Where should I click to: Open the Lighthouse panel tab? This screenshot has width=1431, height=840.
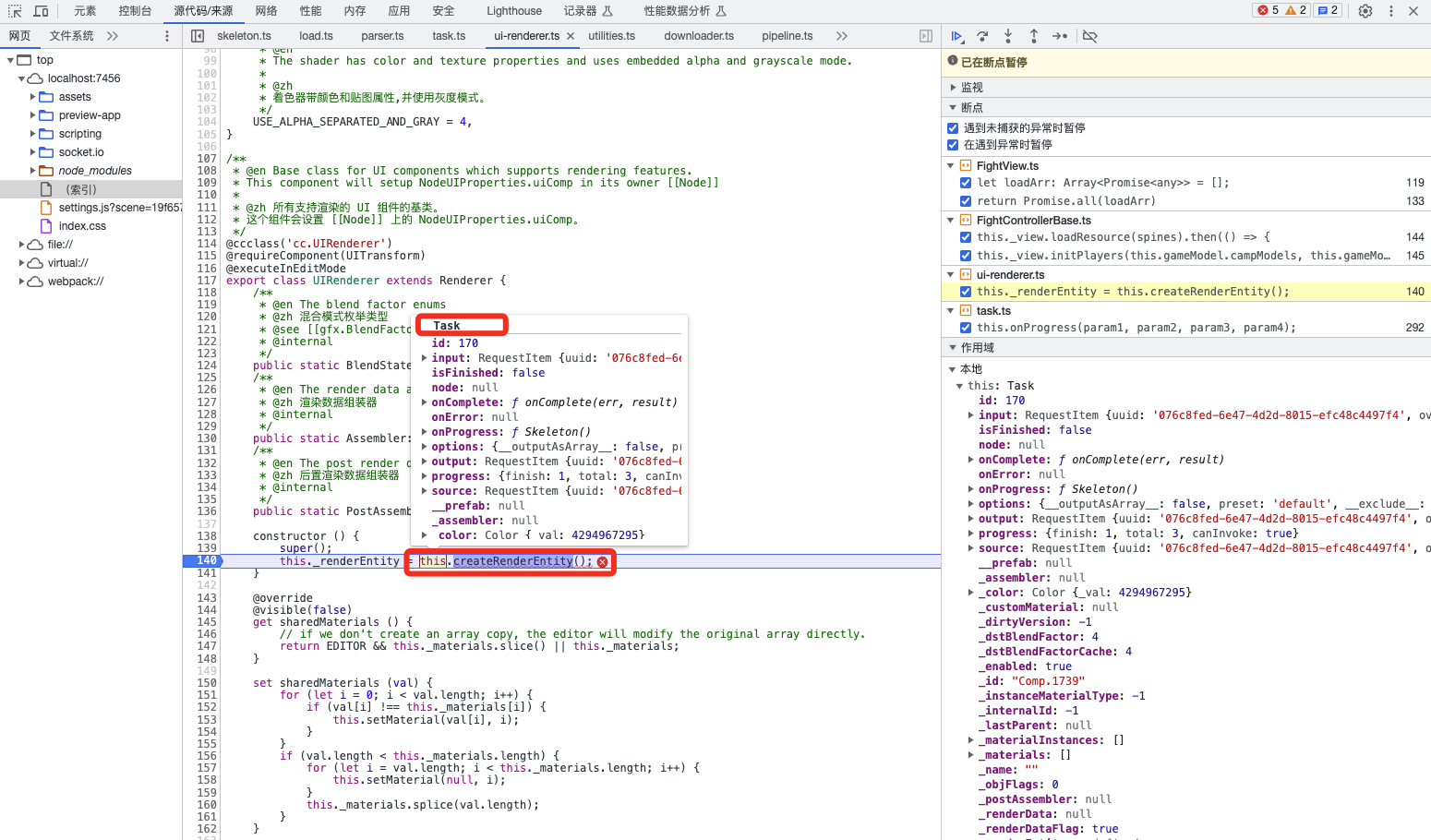(514, 11)
